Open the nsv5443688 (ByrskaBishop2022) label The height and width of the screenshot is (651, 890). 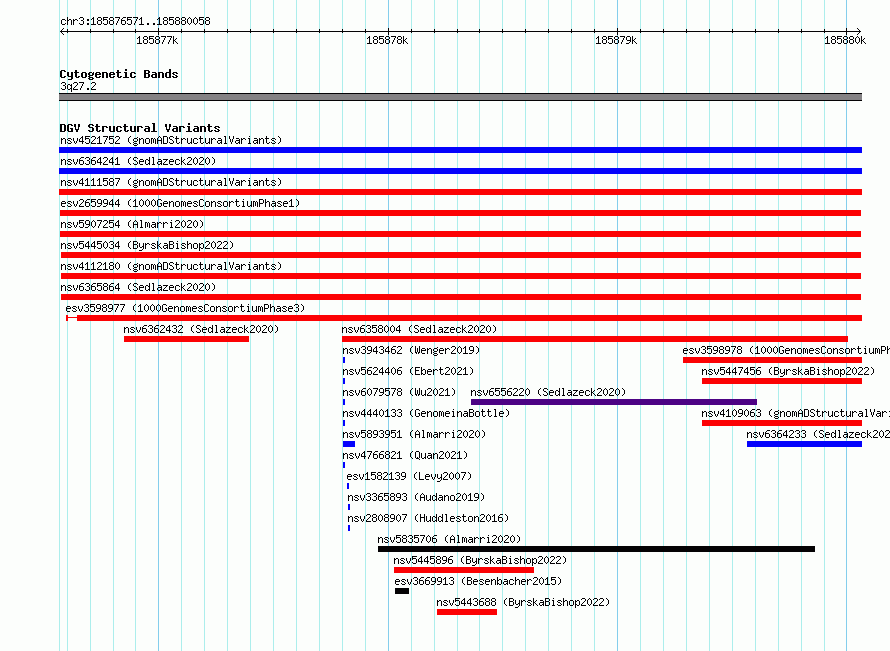(523, 602)
